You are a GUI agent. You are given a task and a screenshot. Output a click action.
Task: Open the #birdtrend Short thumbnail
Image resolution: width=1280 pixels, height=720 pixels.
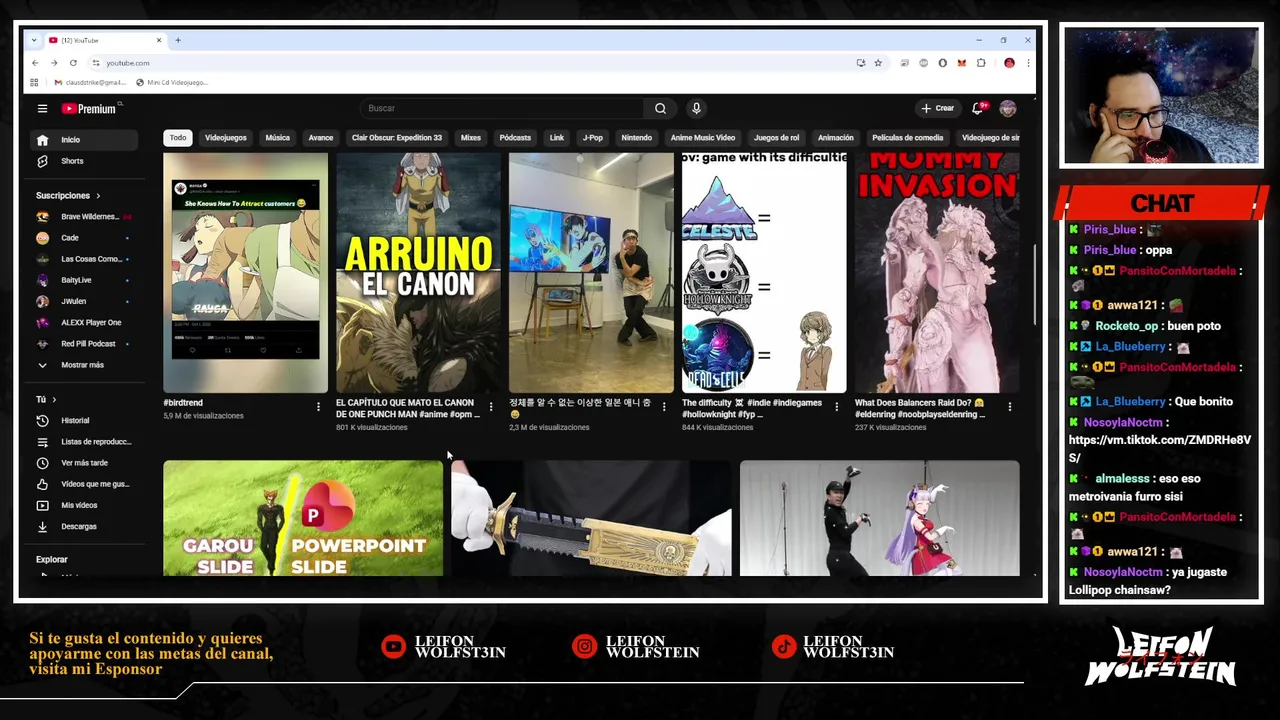245,273
